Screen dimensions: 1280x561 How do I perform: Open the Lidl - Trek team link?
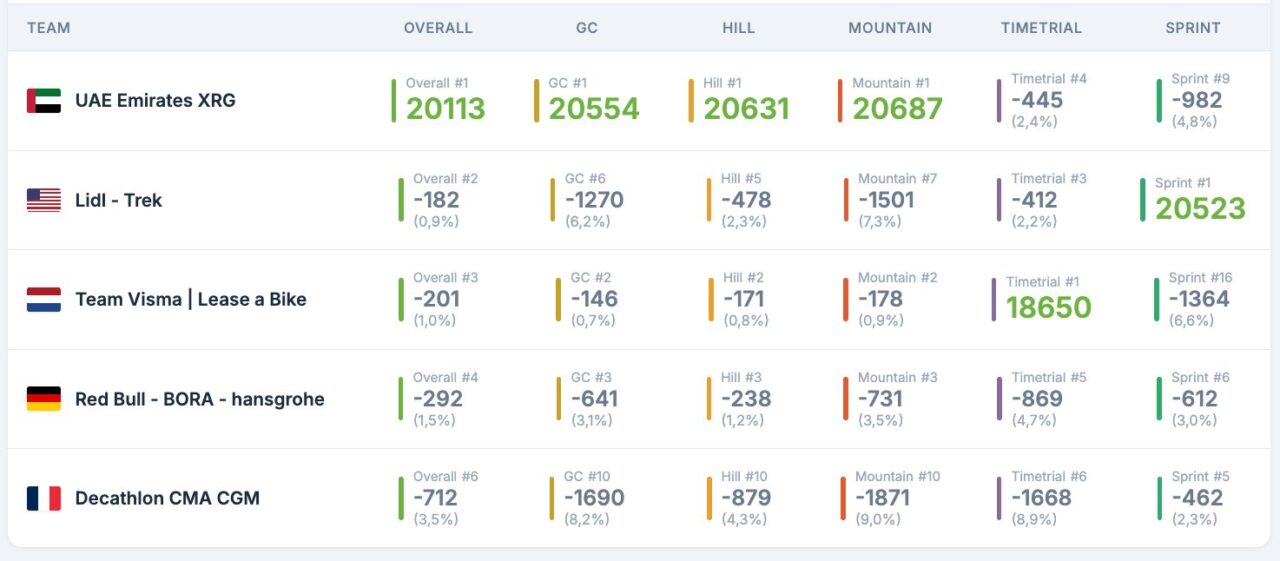point(118,200)
